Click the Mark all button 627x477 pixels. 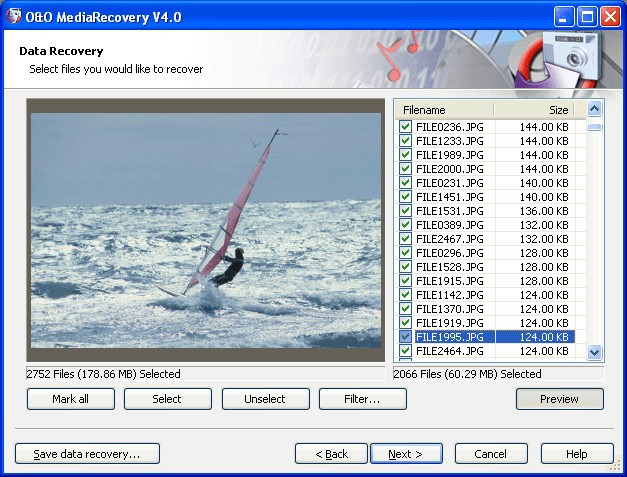tap(71, 399)
